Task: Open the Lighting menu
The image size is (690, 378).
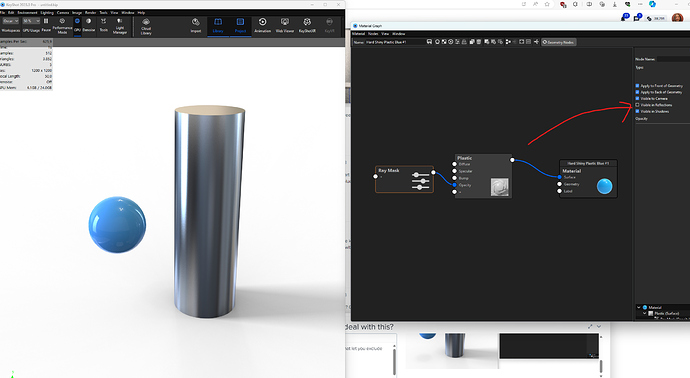Action: point(47,13)
